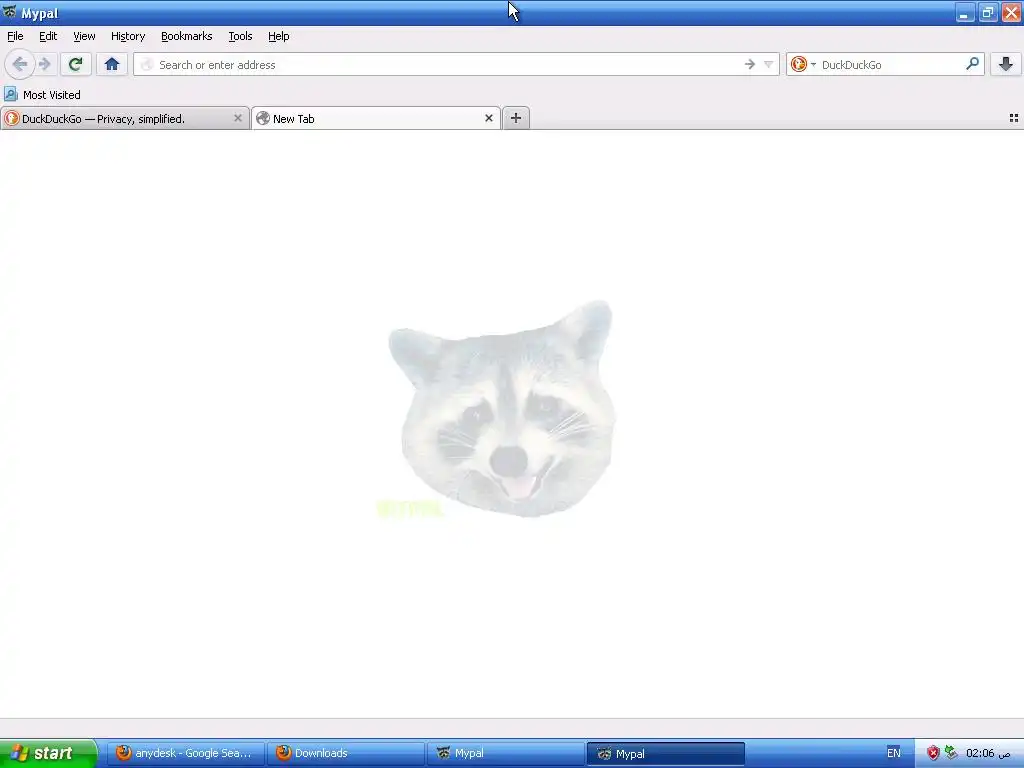Go back with the back arrow button

[x=20, y=64]
